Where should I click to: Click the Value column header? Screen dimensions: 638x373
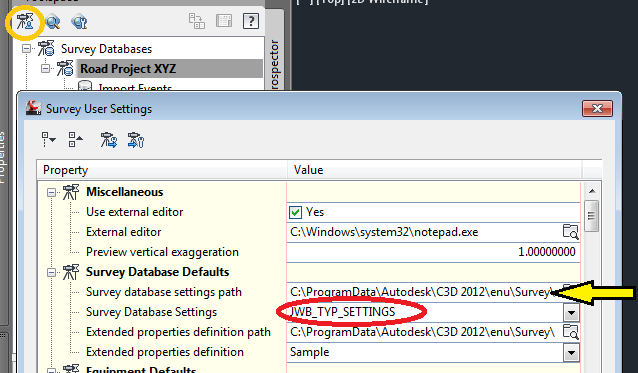point(435,170)
